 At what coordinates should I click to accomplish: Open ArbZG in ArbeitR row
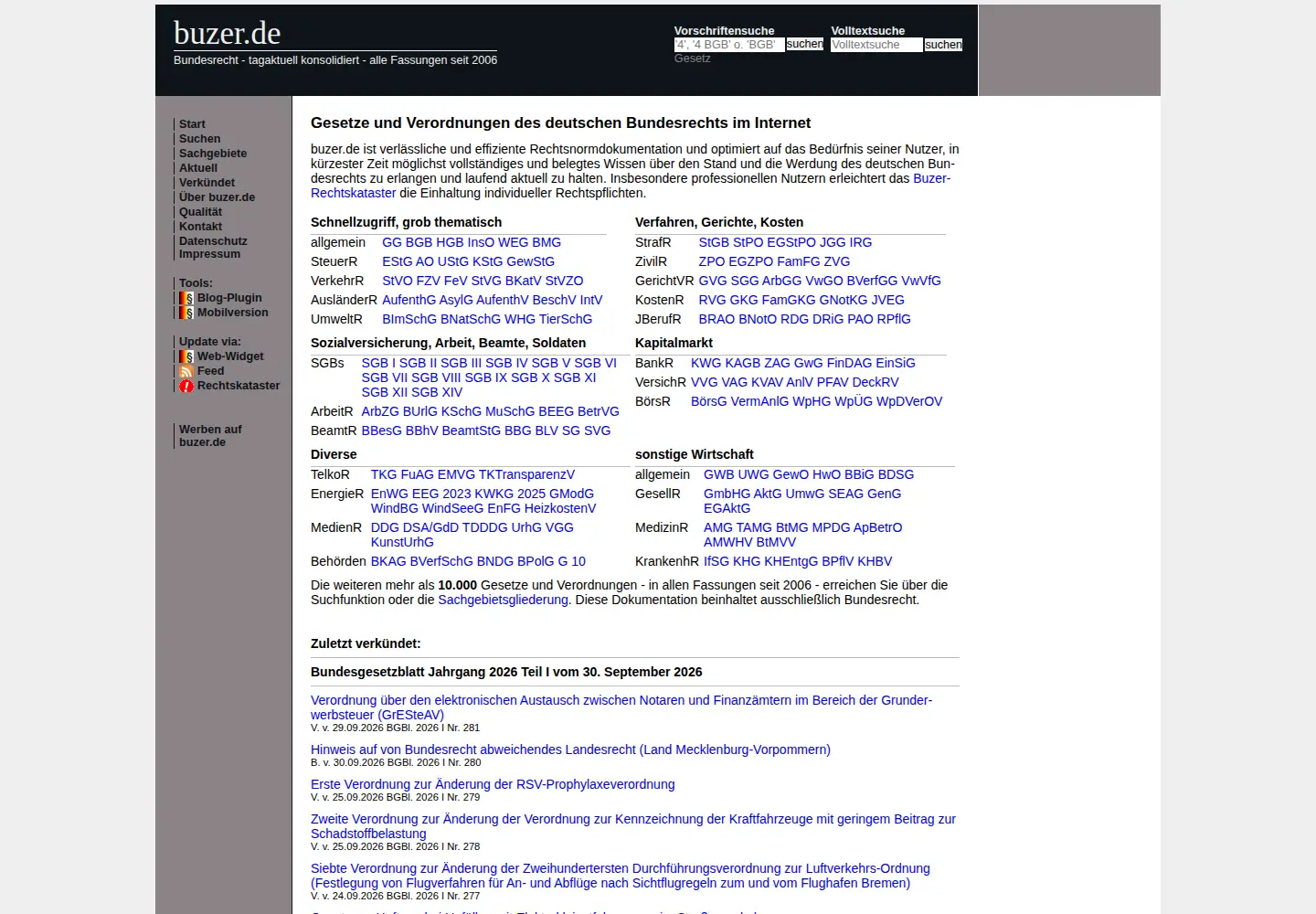coord(380,411)
